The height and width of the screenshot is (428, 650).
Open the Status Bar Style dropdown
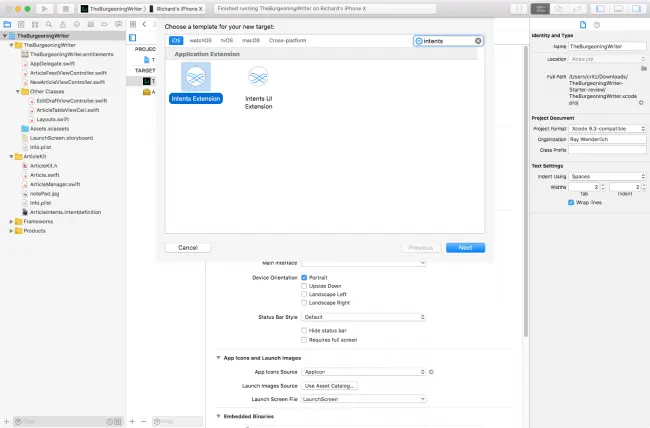(364, 317)
